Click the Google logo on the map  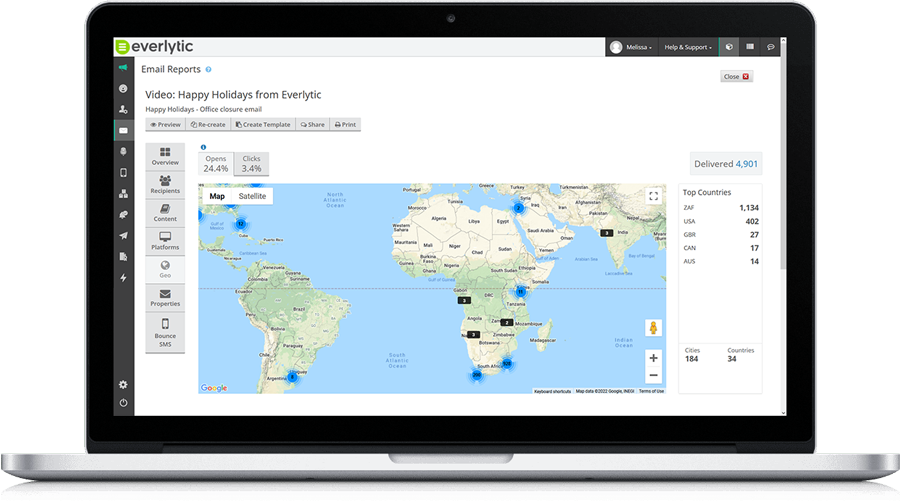click(x=214, y=388)
